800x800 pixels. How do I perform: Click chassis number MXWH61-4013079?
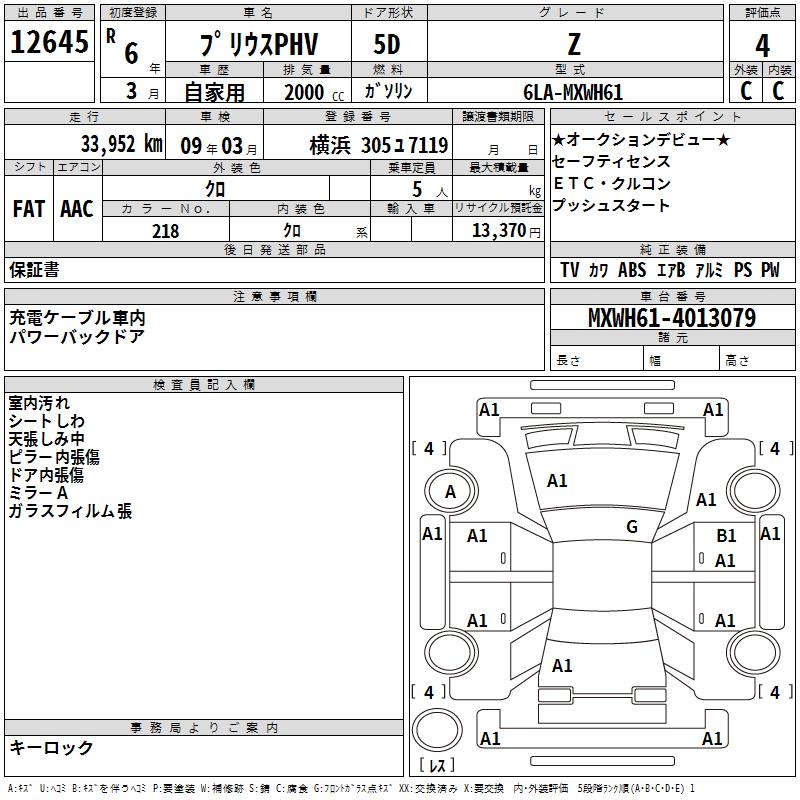pyautogui.click(x=671, y=318)
